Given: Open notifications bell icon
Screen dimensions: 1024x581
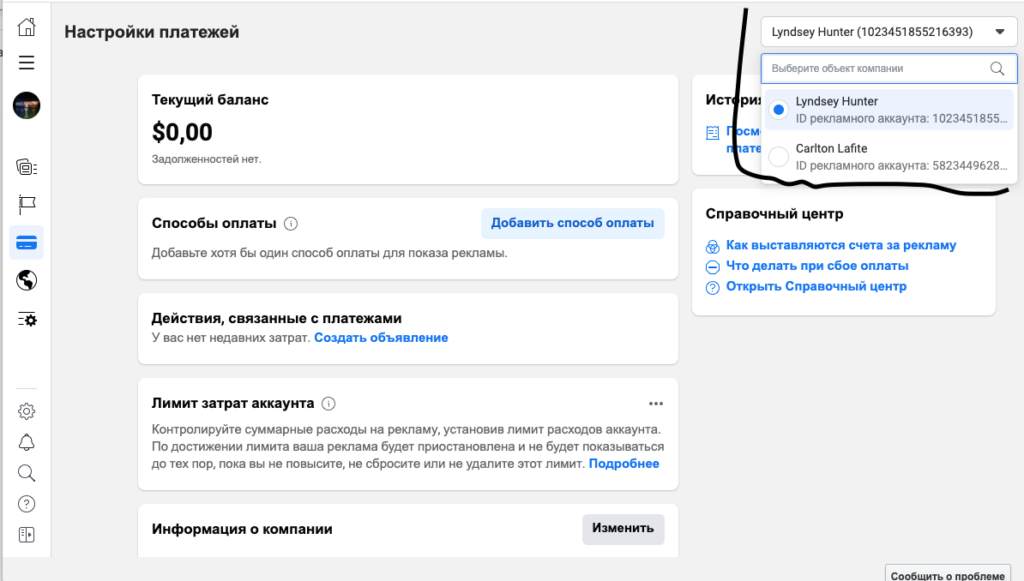Looking at the screenshot, I should coord(26,443).
